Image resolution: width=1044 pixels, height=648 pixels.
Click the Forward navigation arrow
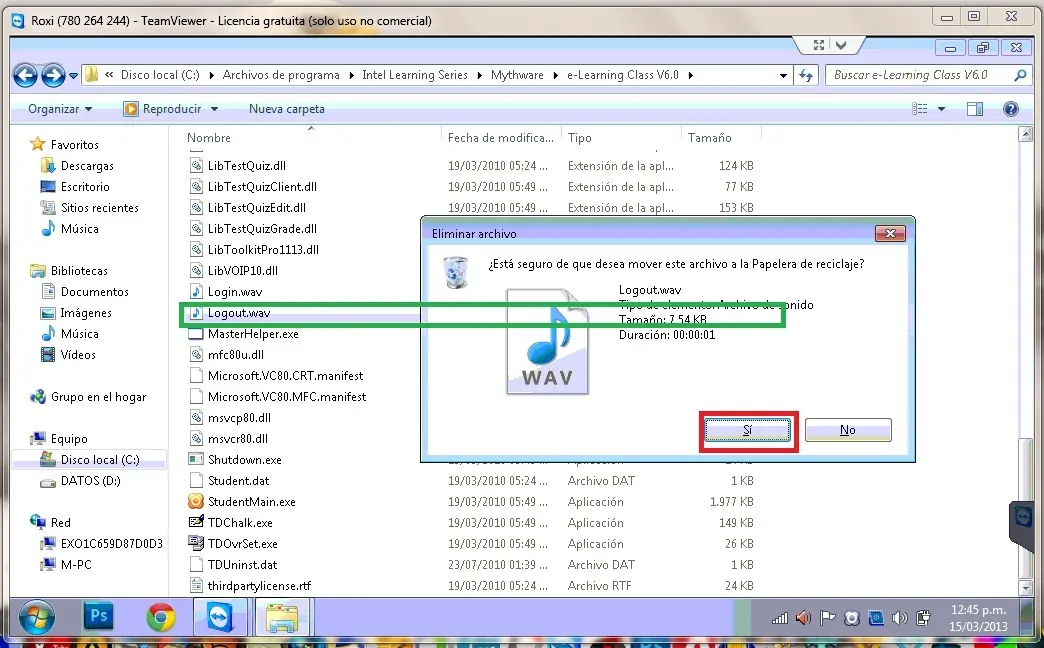pyautogui.click(x=53, y=75)
